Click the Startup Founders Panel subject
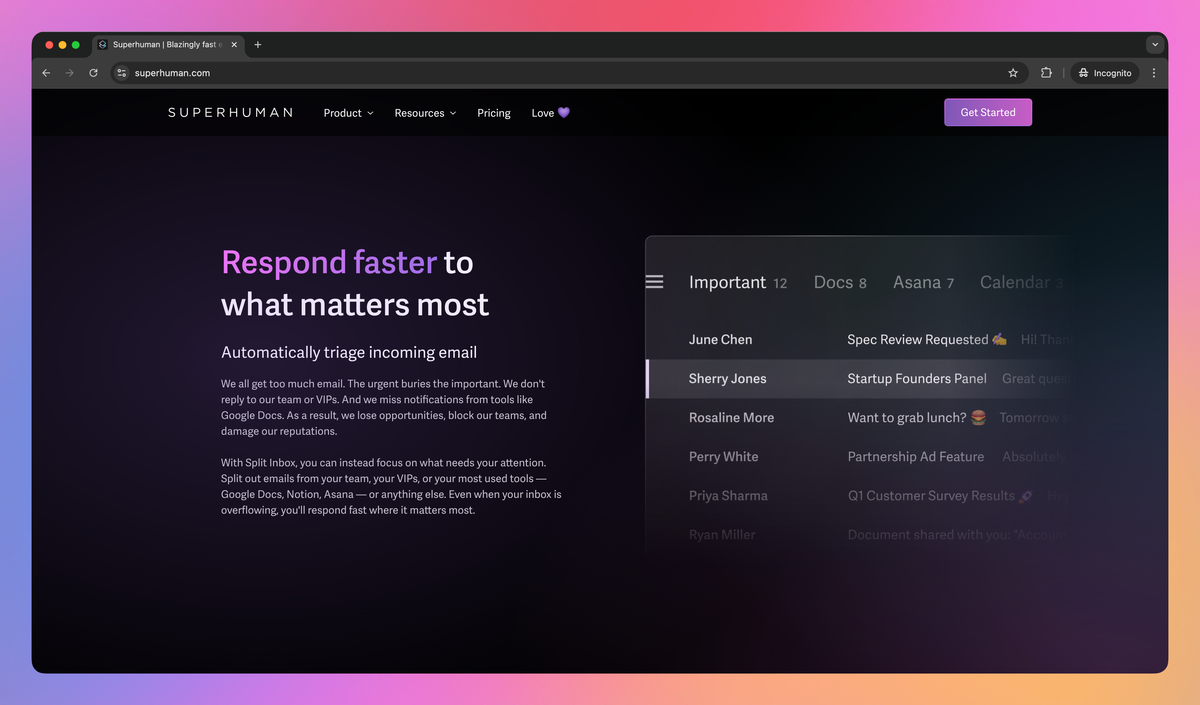This screenshot has height=705, width=1200. click(x=917, y=378)
